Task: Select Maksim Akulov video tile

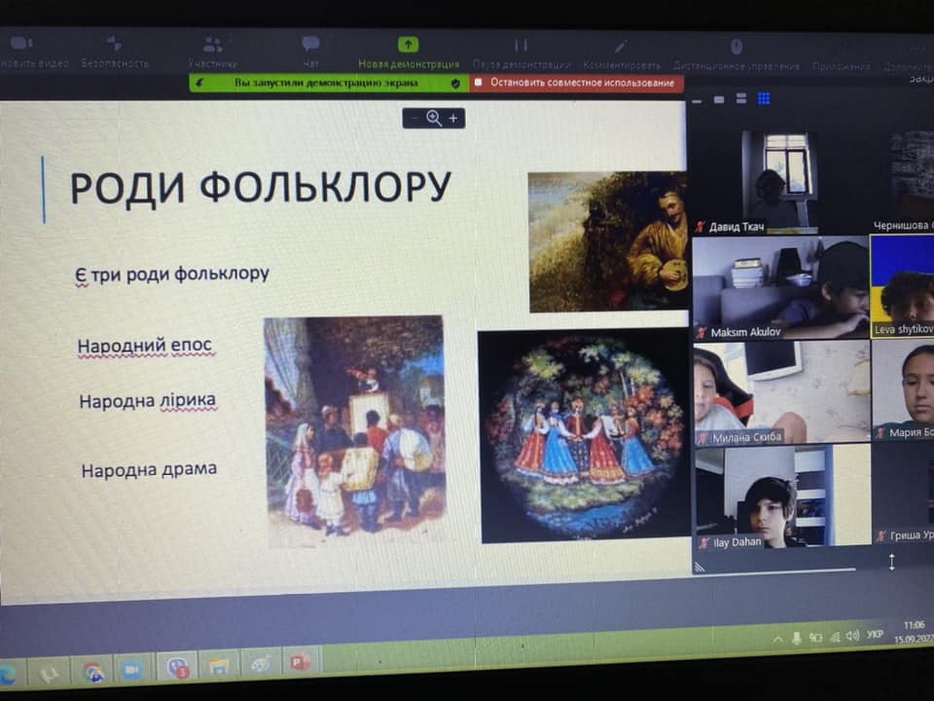Action: pos(780,288)
